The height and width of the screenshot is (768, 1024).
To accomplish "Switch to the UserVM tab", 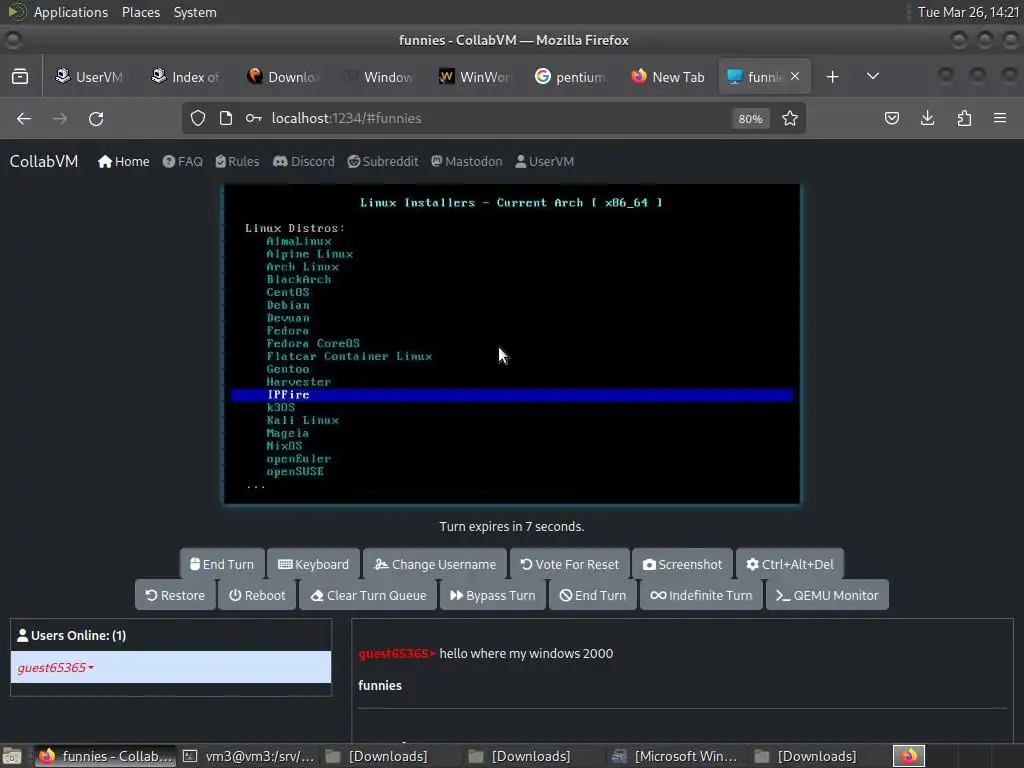I will [x=91, y=76].
